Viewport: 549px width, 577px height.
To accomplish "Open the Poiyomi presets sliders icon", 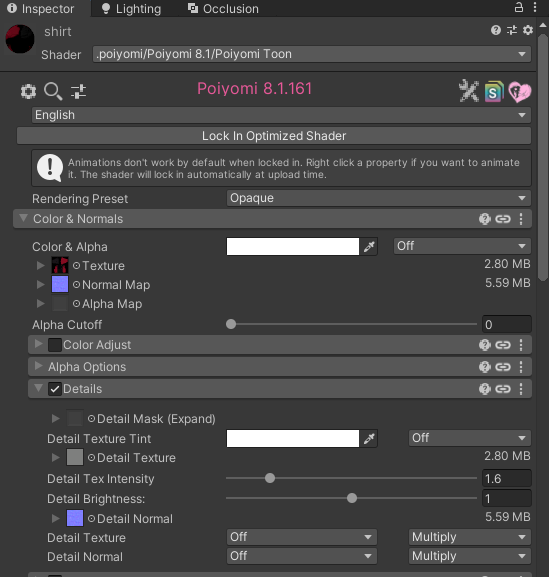I will point(78,91).
